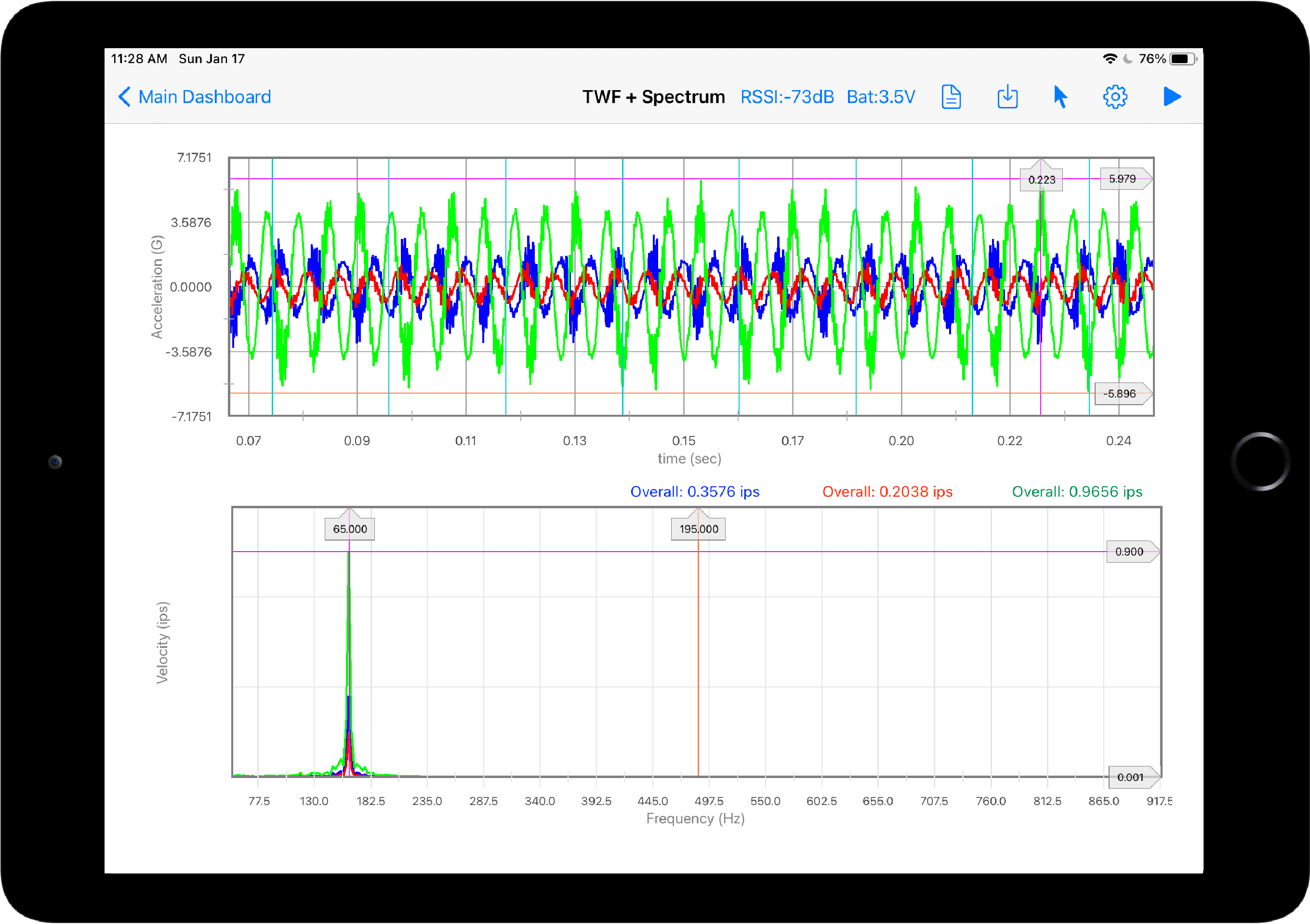Go back to Main Dashboard
This screenshot has height=924, width=1310.
click(x=204, y=97)
